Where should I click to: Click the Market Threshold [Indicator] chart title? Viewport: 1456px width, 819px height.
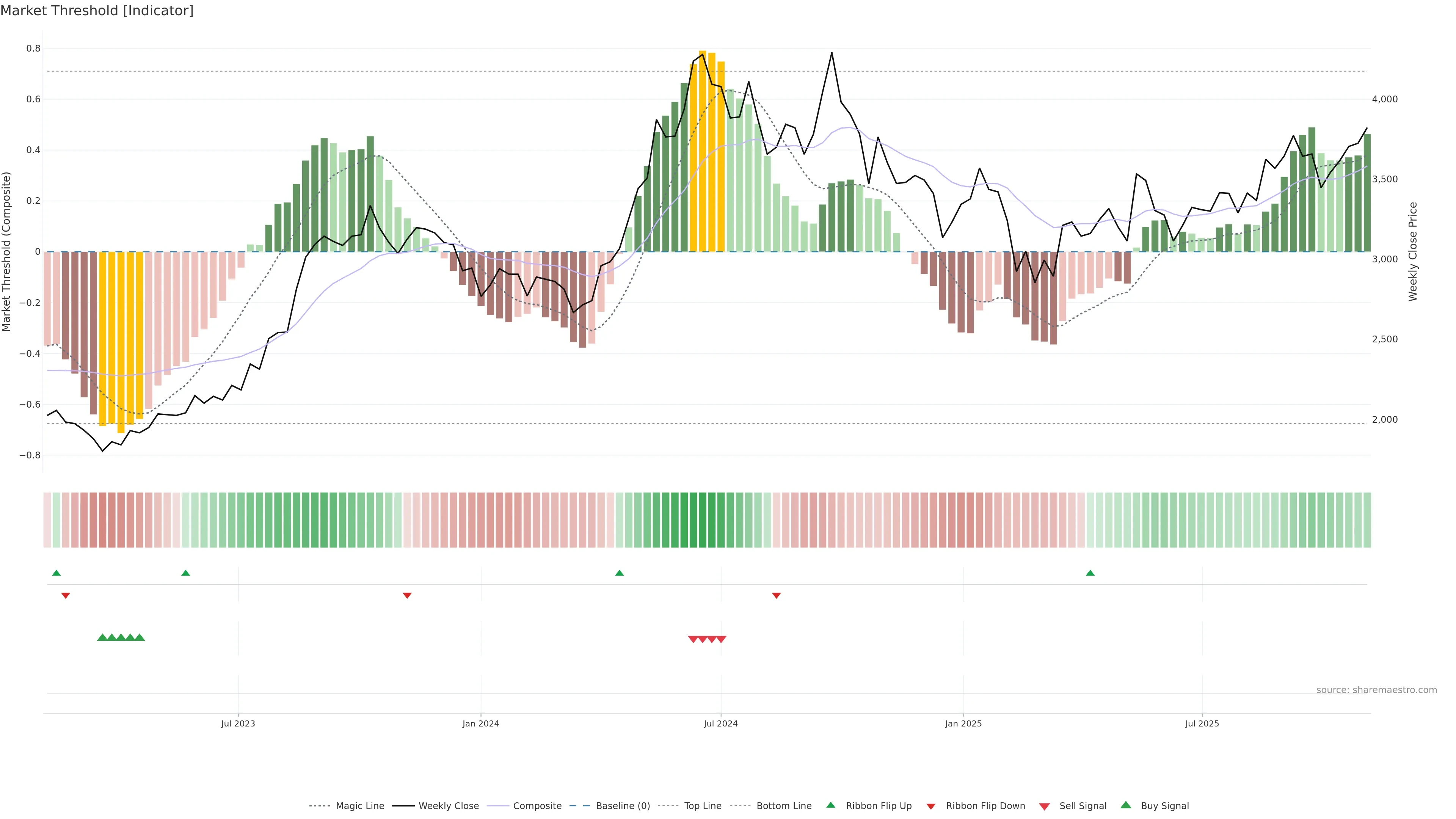[x=97, y=11]
